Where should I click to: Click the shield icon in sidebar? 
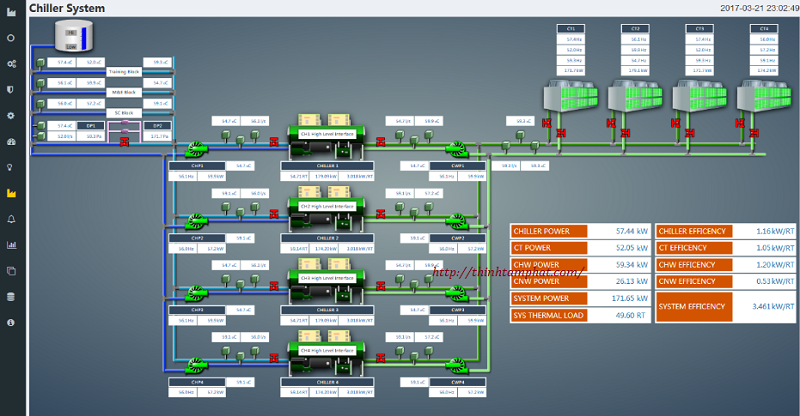click(x=11, y=89)
